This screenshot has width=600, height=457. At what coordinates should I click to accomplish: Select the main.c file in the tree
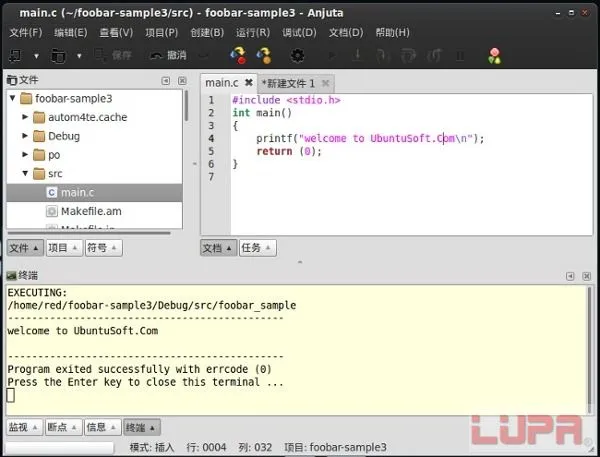point(95,193)
